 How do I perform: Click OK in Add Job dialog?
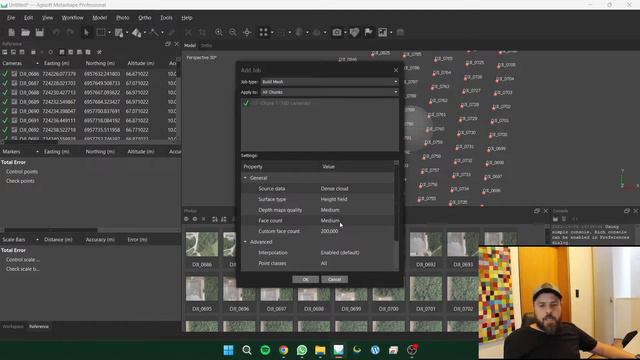tap(305, 280)
